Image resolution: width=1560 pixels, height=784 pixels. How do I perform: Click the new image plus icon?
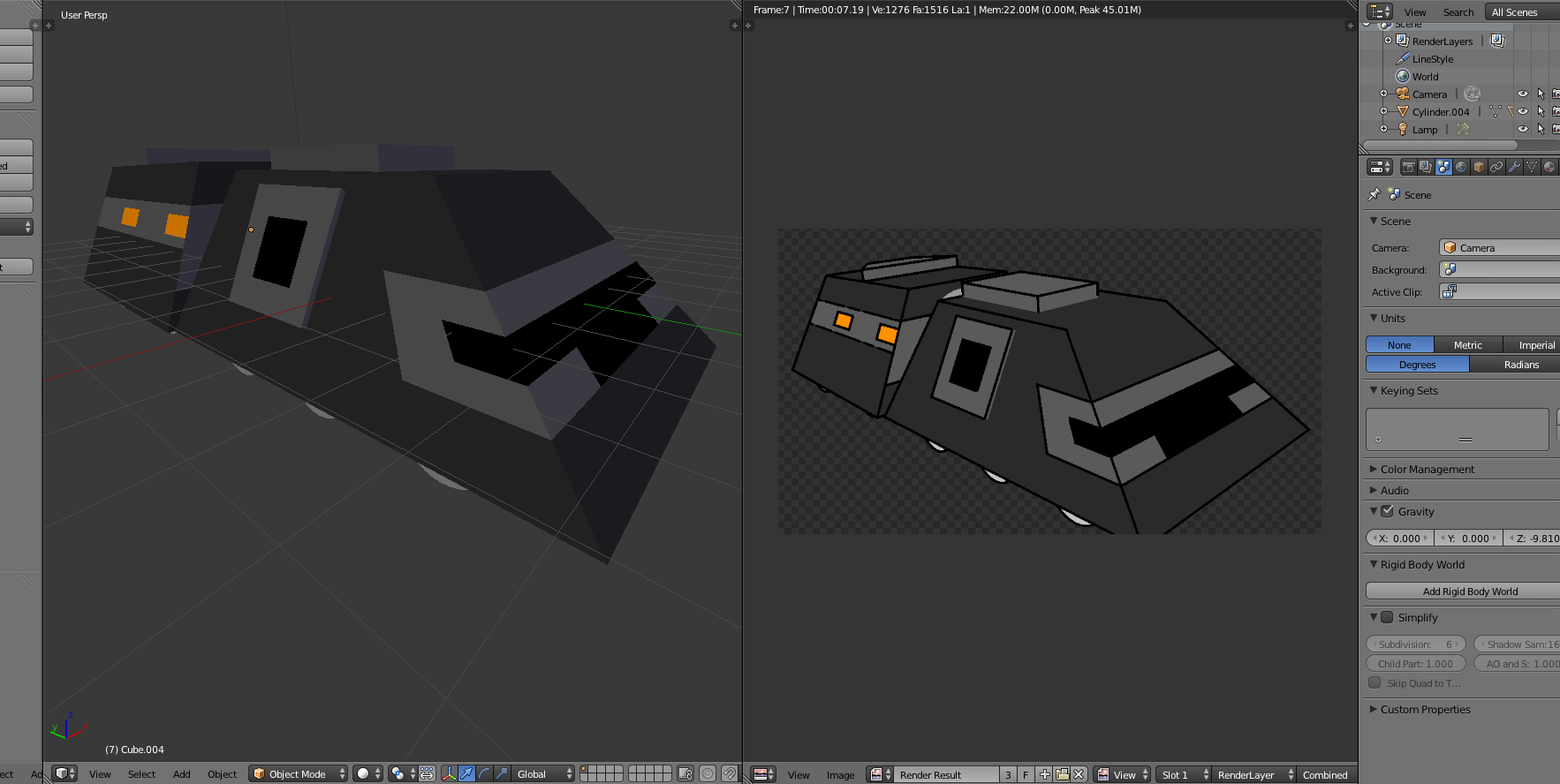[1044, 774]
